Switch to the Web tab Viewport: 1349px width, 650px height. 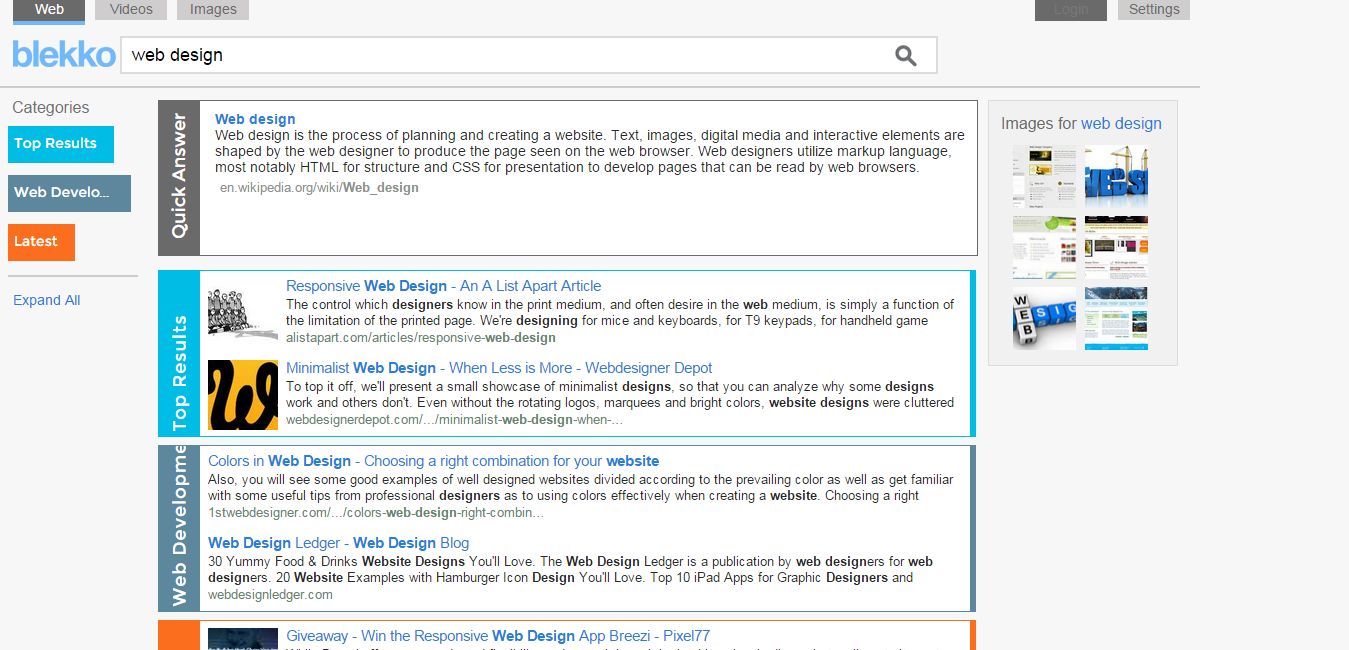pyautogui.click(x=49, y=10)
